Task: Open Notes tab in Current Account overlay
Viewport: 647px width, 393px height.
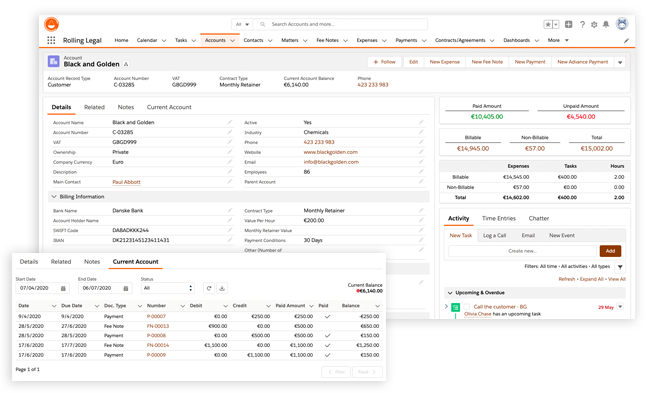Action: pos(92,262)
